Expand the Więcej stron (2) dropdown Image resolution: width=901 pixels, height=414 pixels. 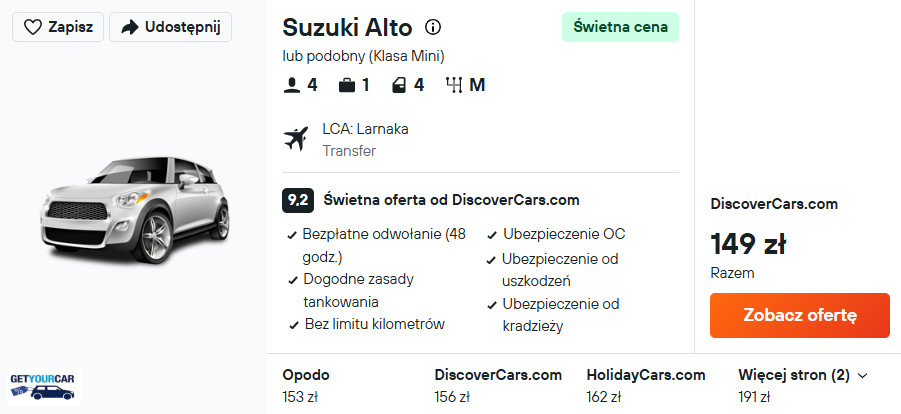coord(802,375)
